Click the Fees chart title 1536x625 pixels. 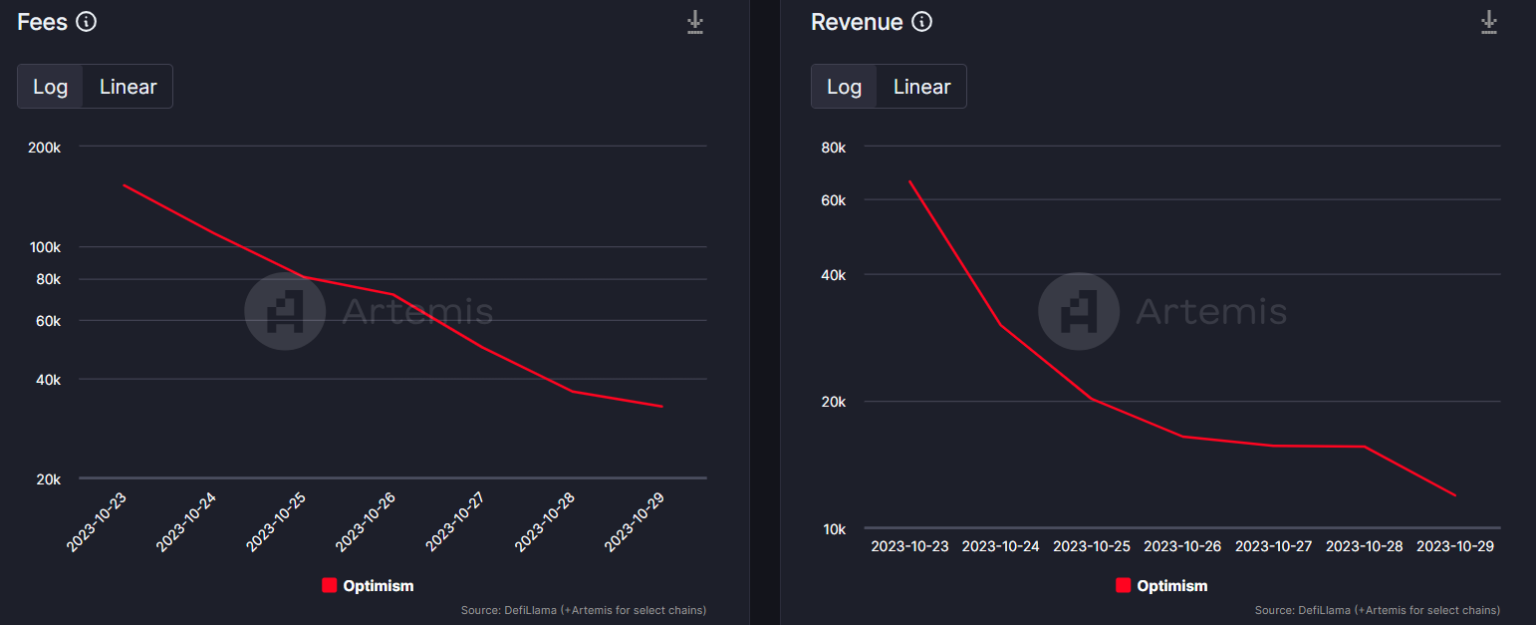pyautogui.click(x=42, y=22)
